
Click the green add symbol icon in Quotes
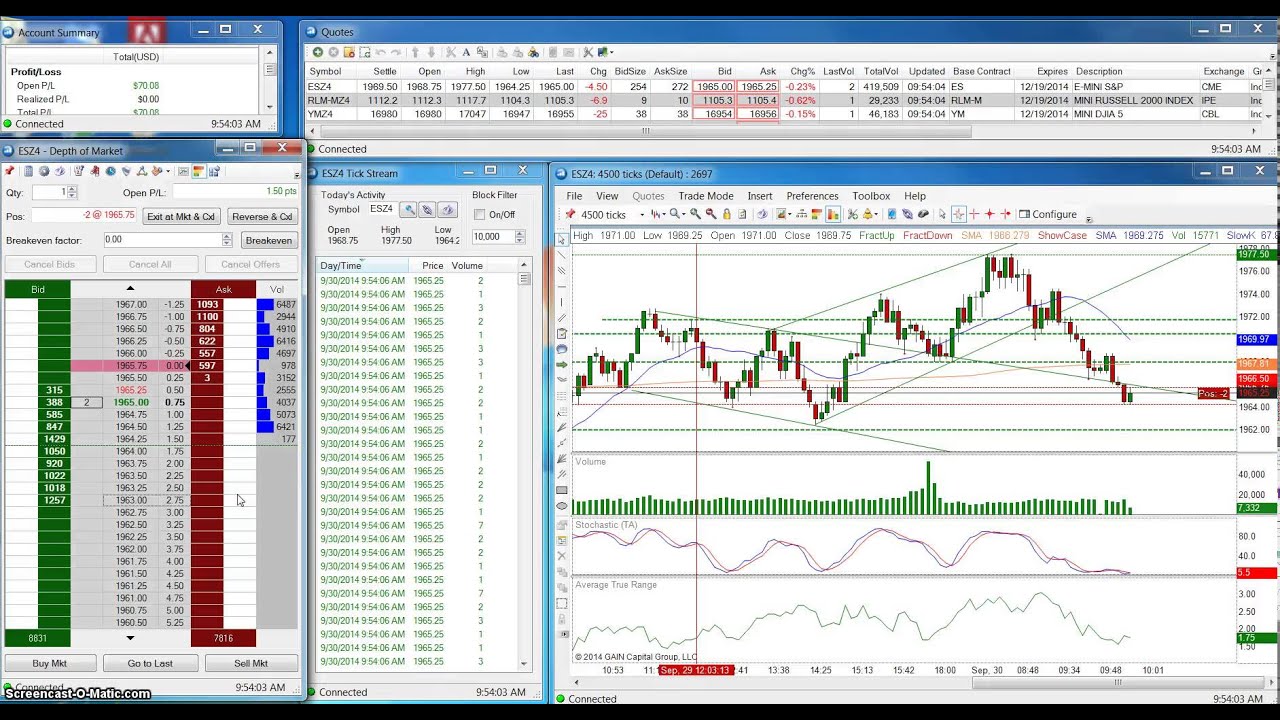(318, 52)
